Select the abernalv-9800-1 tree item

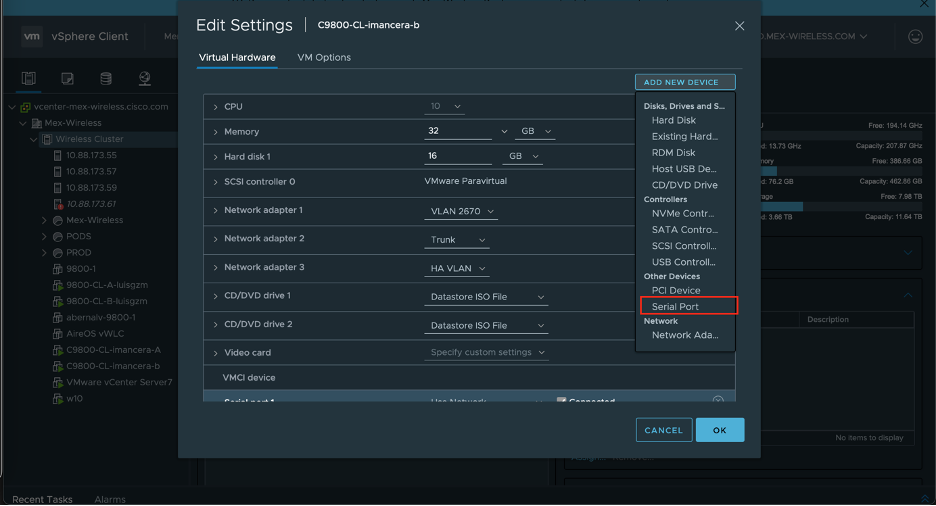(x=101, y=317)
